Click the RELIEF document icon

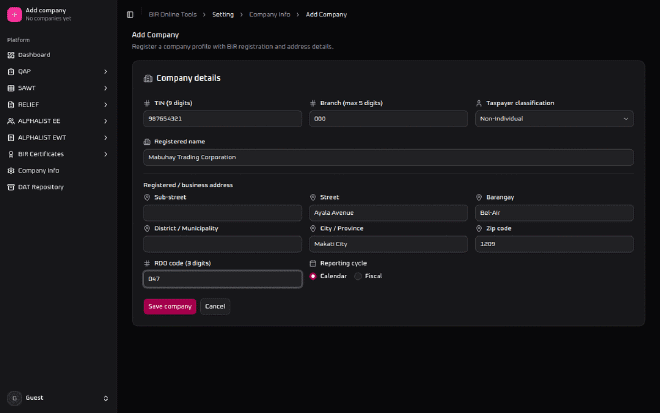(x=11, y=104)
